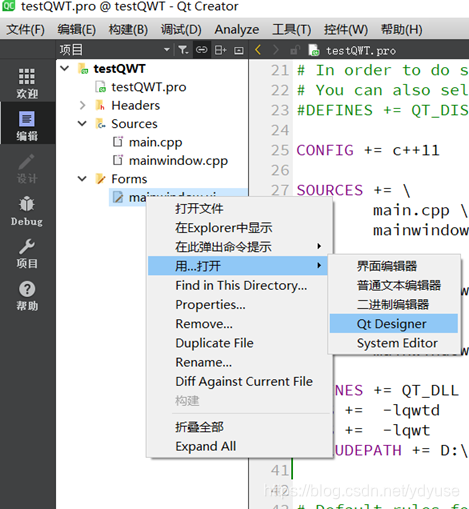The height and width of the screenshot is (509, 469).
Task: Click testQWT.pro file icon in editor toolbar
Action: pyautogui.click(x=314, y=50)
